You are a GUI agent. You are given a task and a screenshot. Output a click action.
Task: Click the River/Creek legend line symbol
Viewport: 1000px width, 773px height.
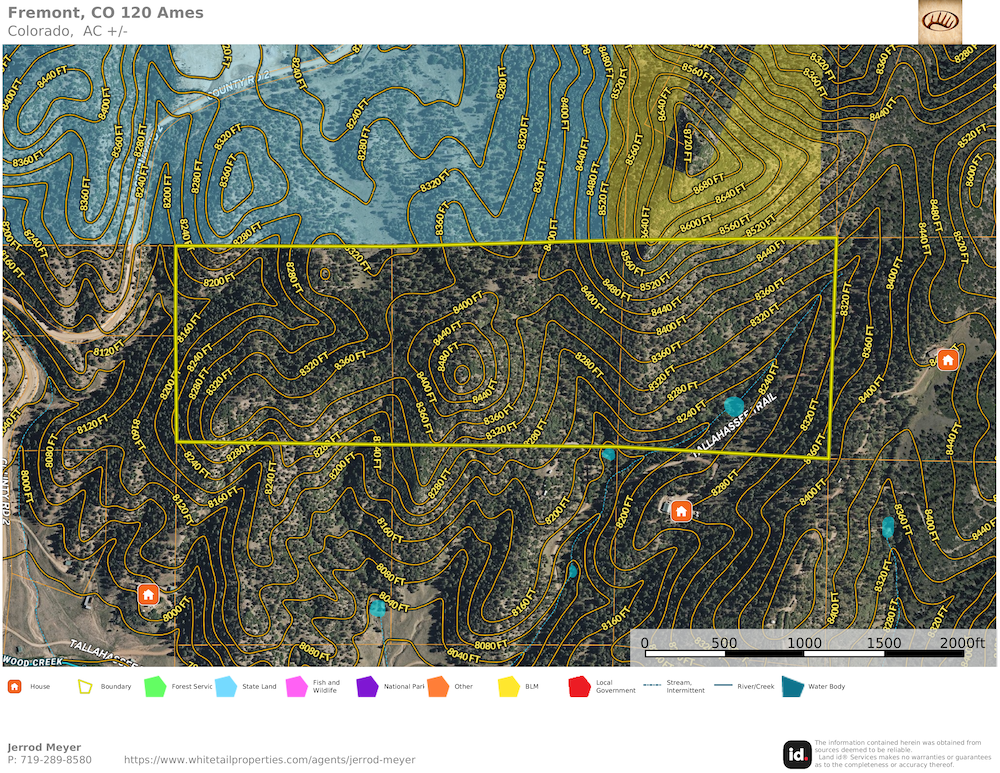[729, 687]
